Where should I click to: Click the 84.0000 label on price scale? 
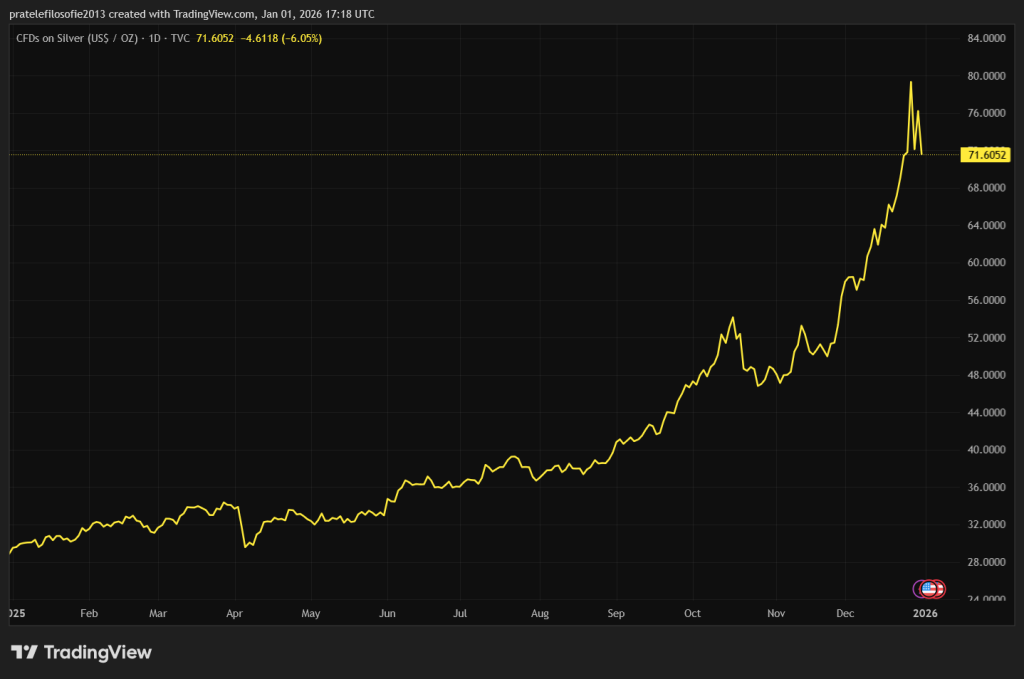pyautogui.click(x=986, y=38)
